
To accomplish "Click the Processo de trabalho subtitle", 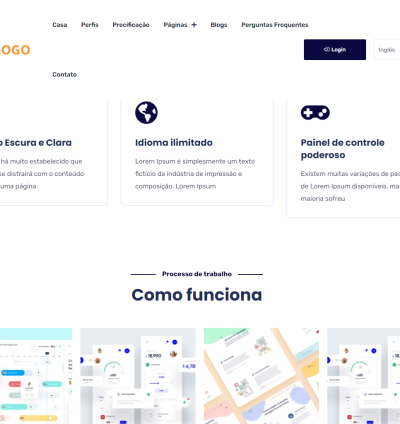I will tap(197, 274).
